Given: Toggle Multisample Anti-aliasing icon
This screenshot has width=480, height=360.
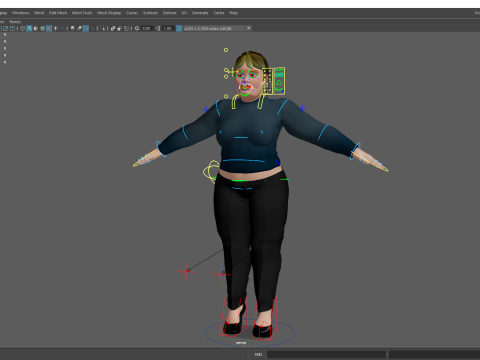Looking at the screenshot, I should coord(86,28).
